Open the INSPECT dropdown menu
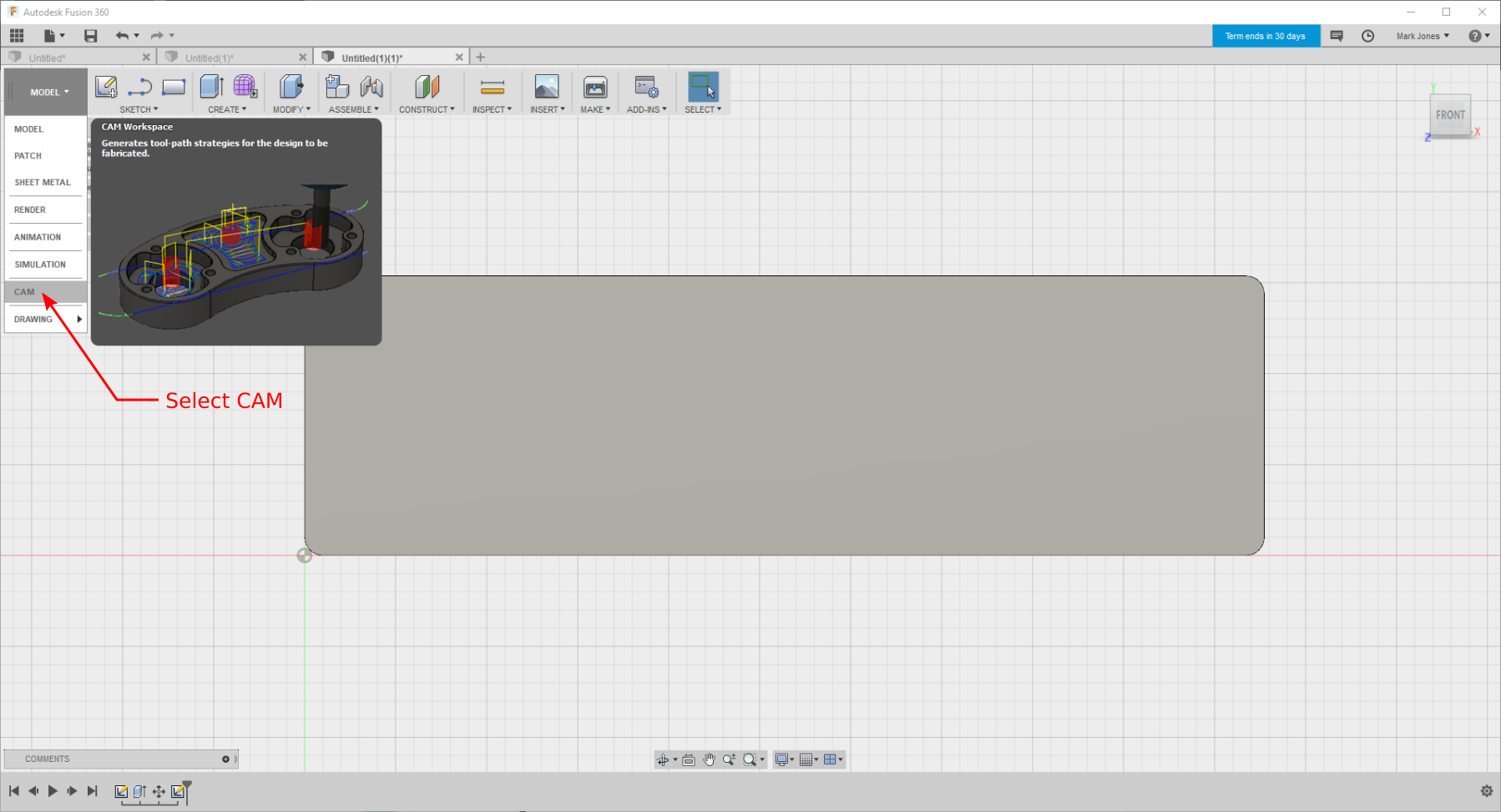This screenshot has width=1501, height=812. 492,109
